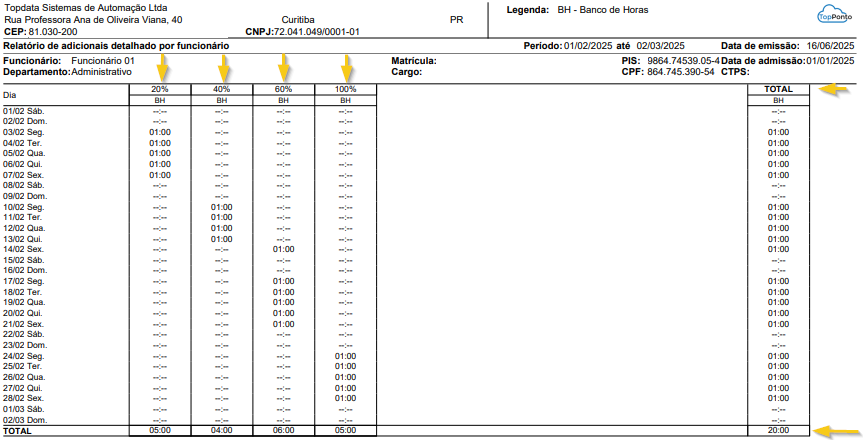Screen dimensions: 863x440
Task: Click the 06:00 total in the 60% column
Action: 283,431
